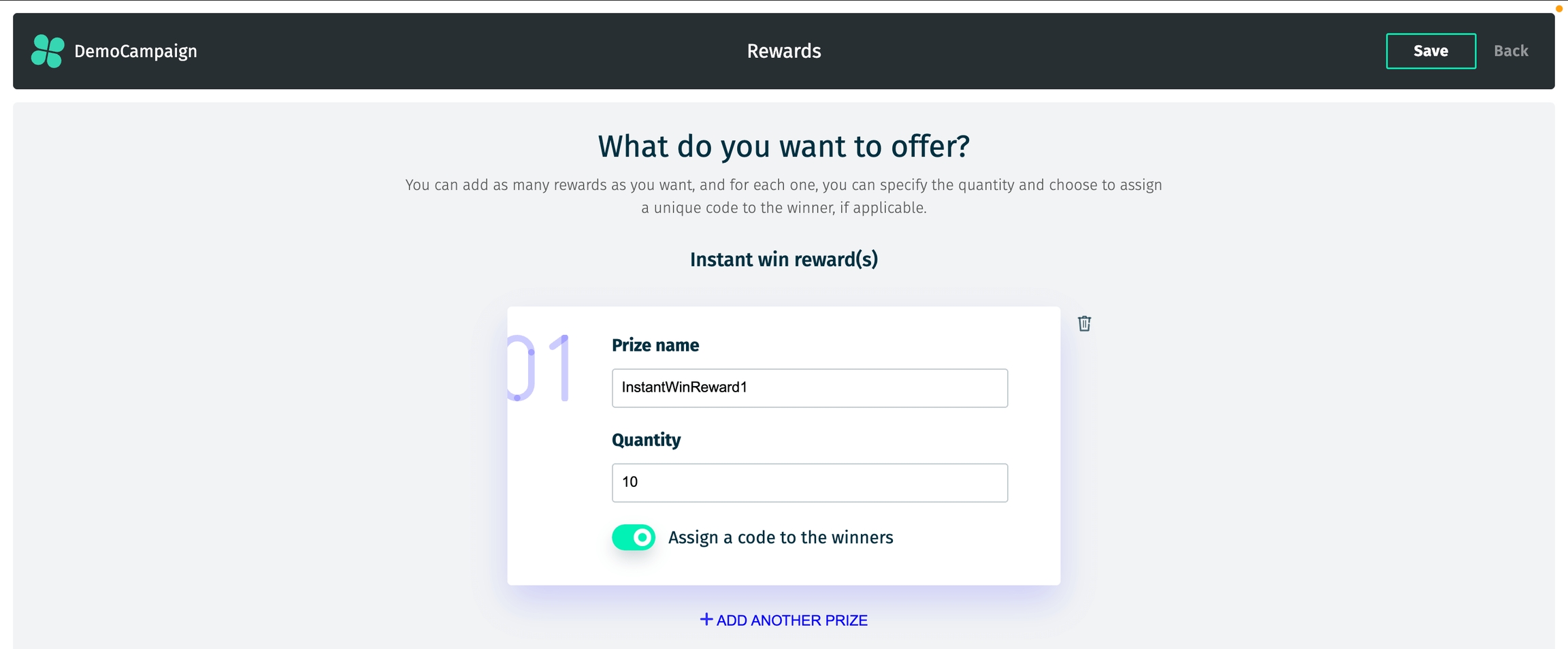The image size is (1568, 649).
Task: Click the 'Assign a code to the winners' label
Action: coord(781,537)
